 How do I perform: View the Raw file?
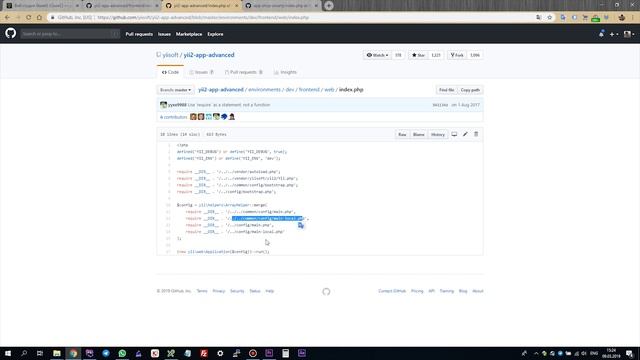click(x=402, y=135)
